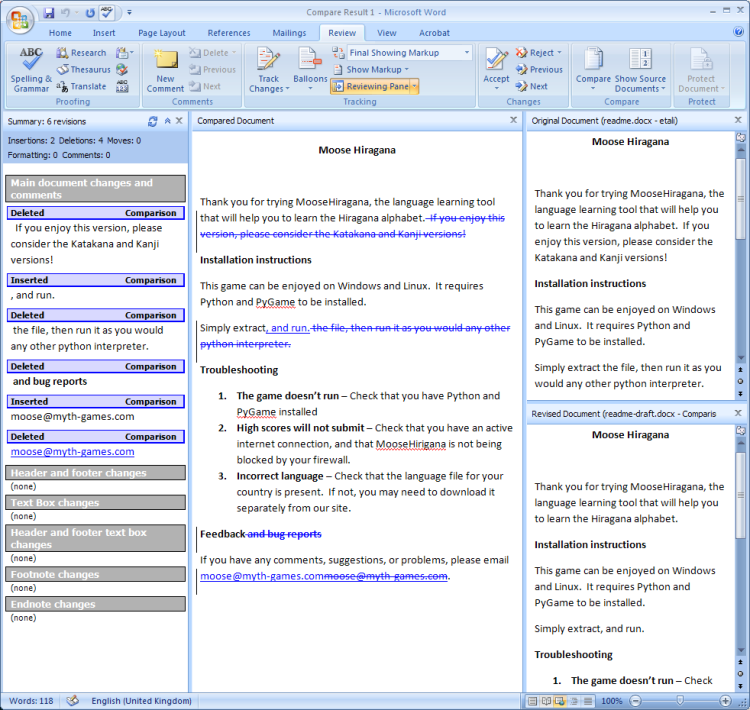Close the Revised Document pane

(738, 413)
